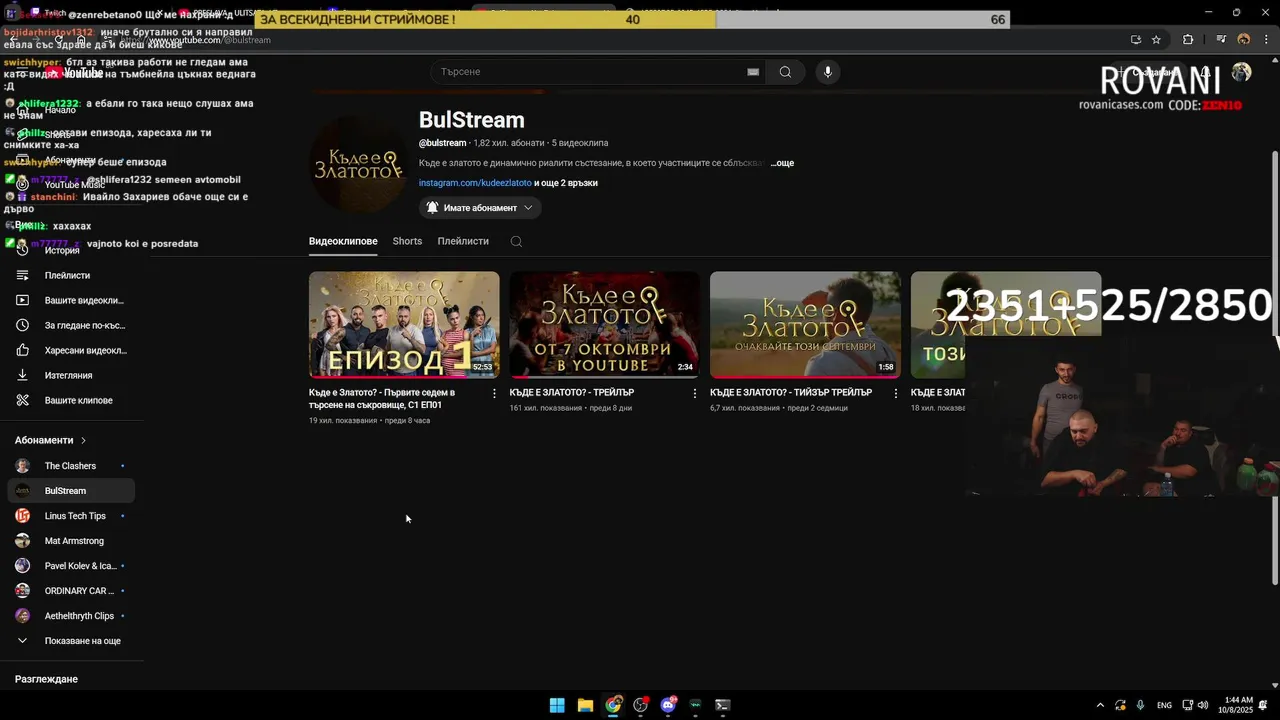Open Discord from the taskbar
1280x720 pixels.
coord(668,705)
